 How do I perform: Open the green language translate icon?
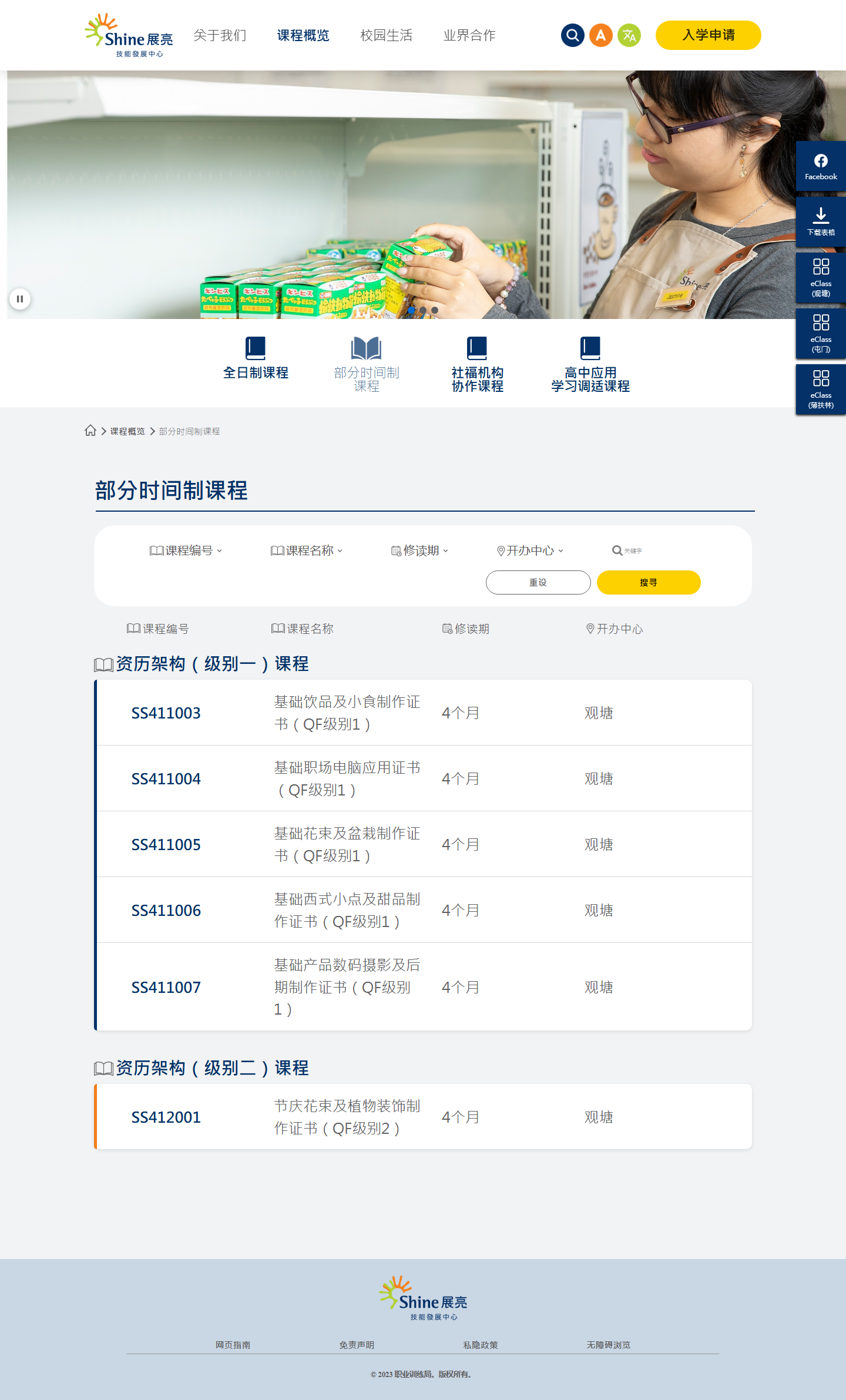point(629,35)
